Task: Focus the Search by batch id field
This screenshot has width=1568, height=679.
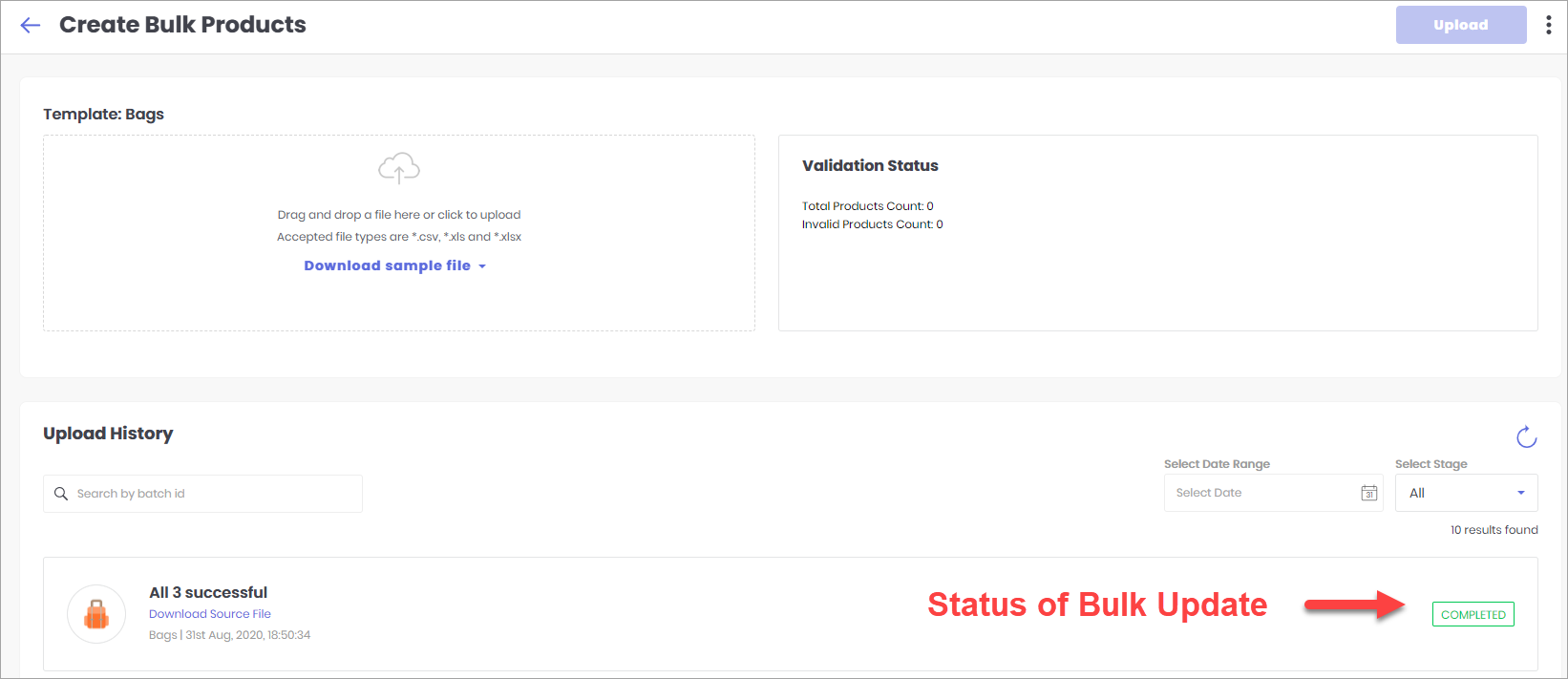Action: click(x=202, y=494)
